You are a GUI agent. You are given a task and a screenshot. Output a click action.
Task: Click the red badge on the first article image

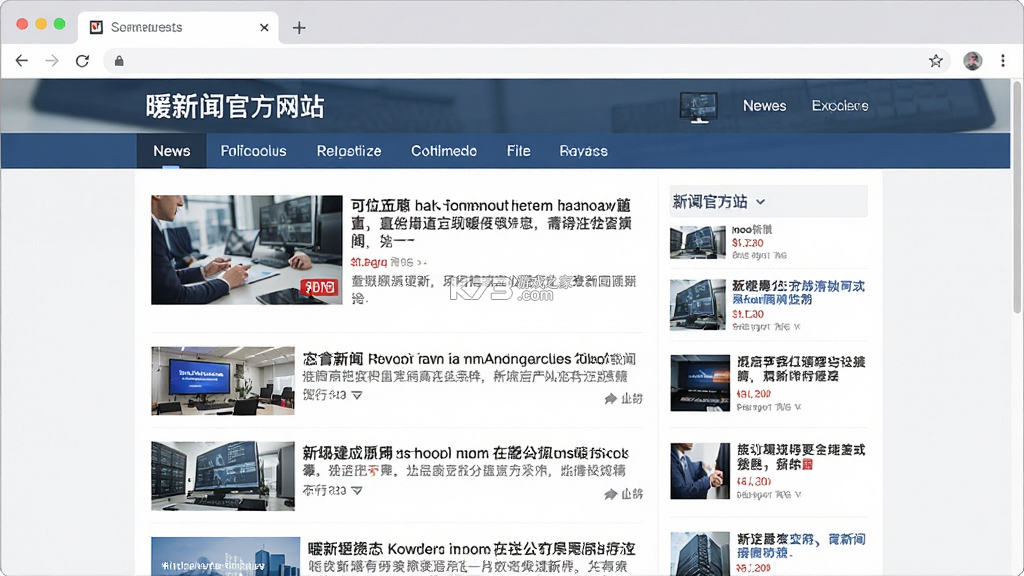tap(320, 287)
